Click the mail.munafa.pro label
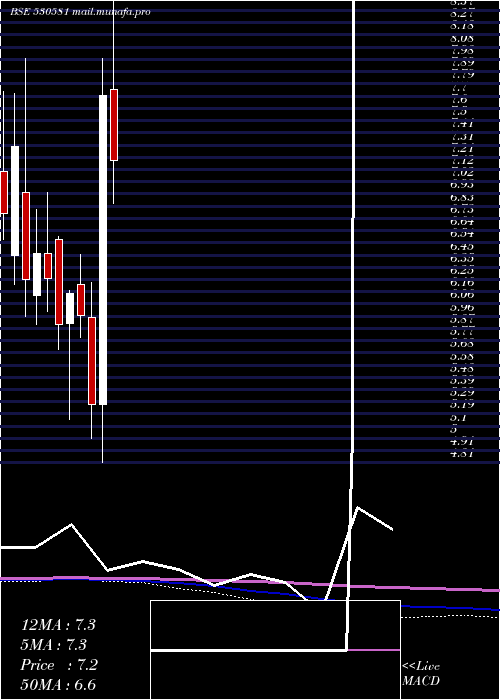Screen dimensions: 500x700 point(111,12)
